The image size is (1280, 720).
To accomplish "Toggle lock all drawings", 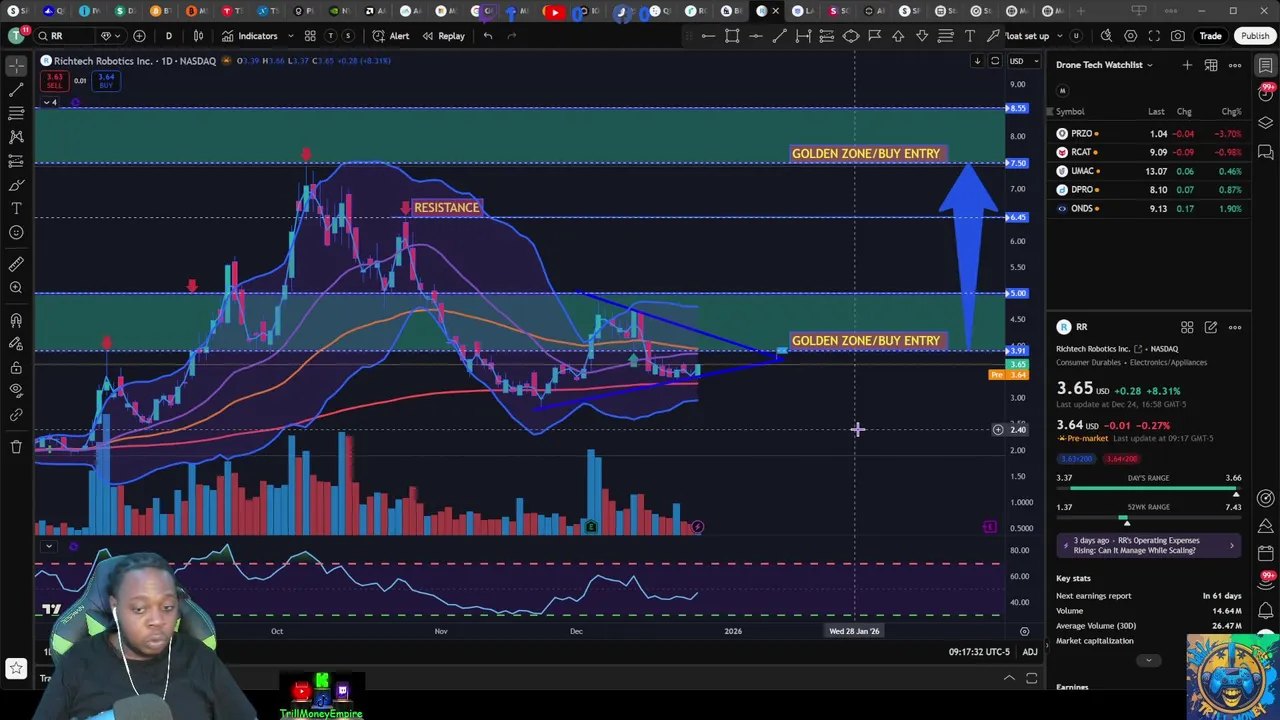I will [16, 366].
